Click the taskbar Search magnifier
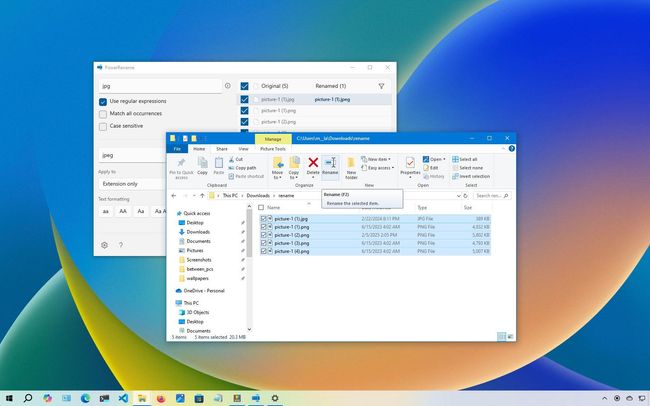Viewport: 650px width, 406px height. [28, 399]
